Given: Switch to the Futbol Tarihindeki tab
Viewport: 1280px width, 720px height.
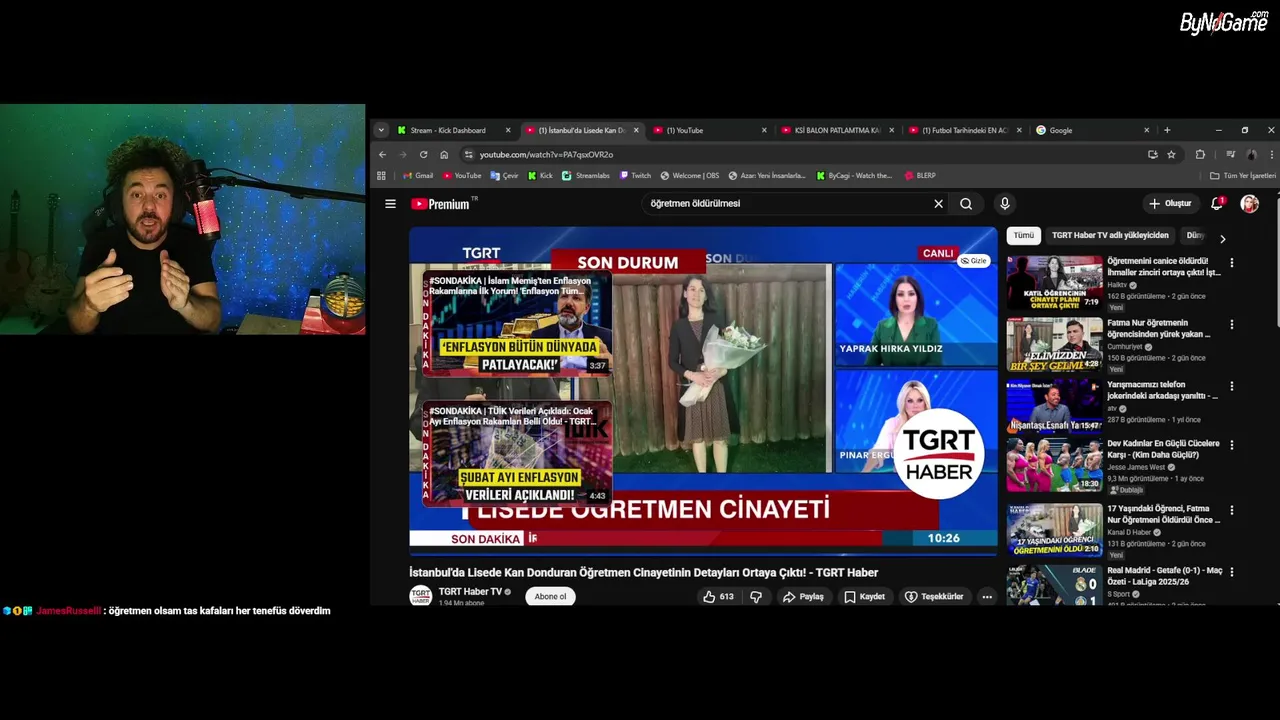Looking at the screenshot, I should tap(965, 130).
